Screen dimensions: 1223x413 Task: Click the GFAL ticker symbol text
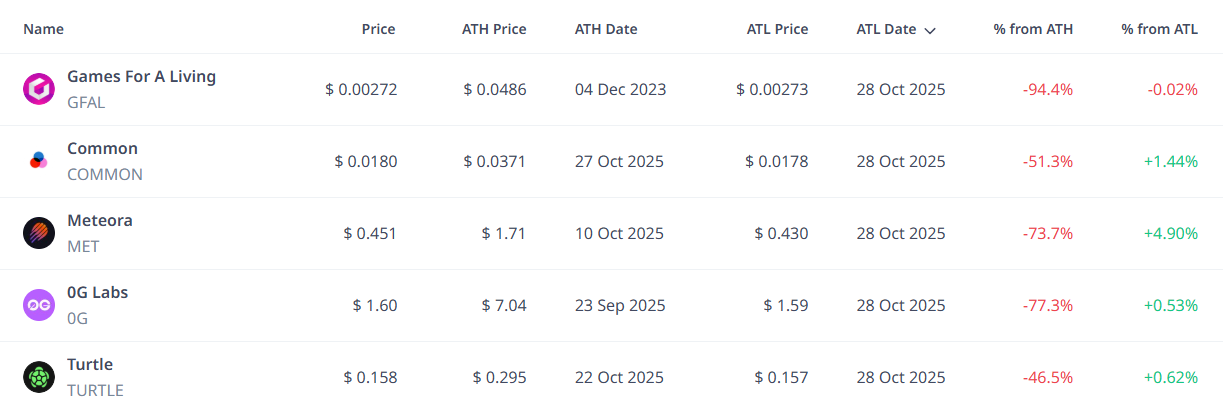tap(86, 102)
